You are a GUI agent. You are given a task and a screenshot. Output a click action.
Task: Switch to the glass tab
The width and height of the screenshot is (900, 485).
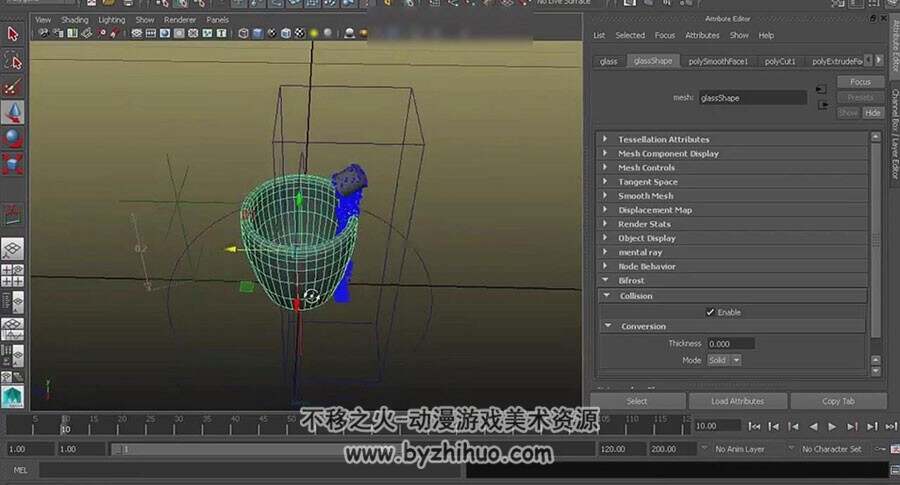609,61
